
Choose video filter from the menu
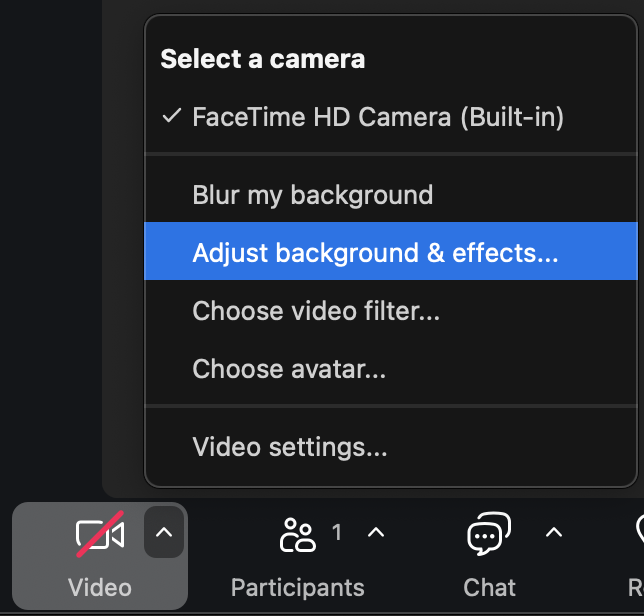click(x=316, y=311)
